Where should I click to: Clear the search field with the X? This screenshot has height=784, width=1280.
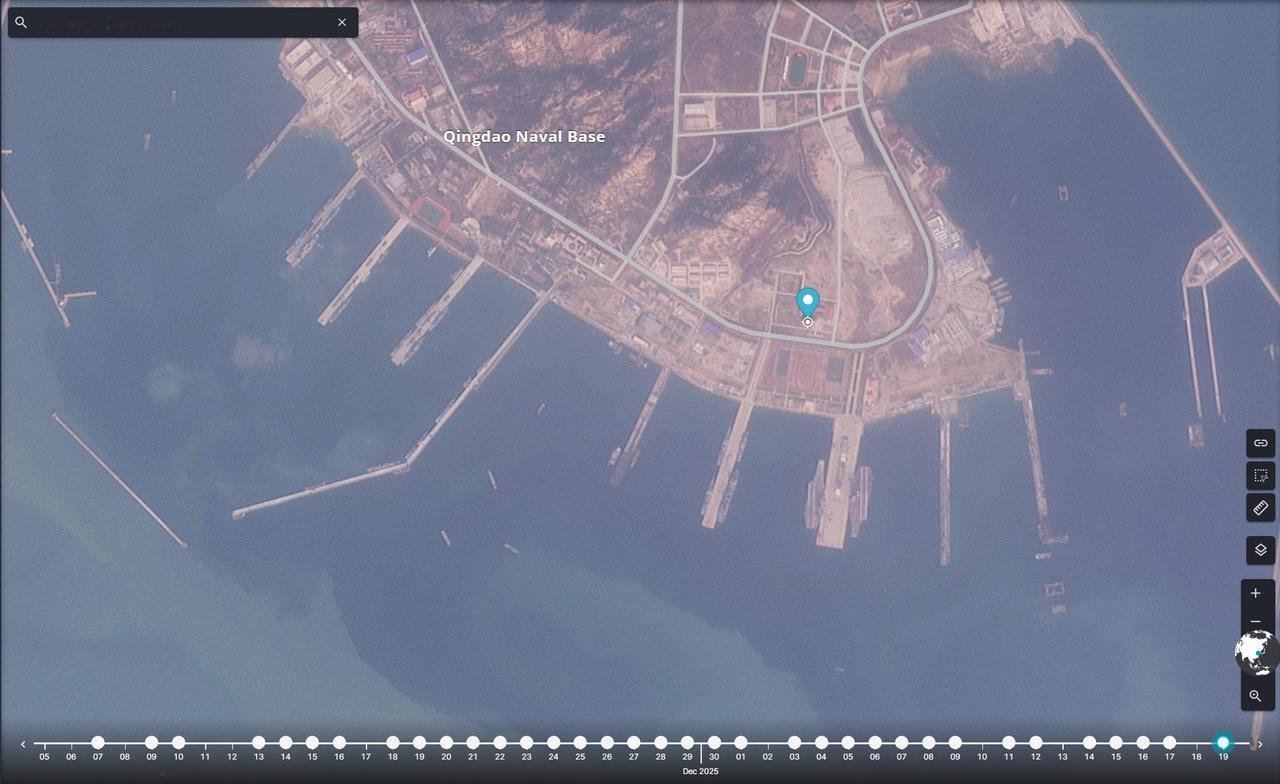[x=342, y=22]
